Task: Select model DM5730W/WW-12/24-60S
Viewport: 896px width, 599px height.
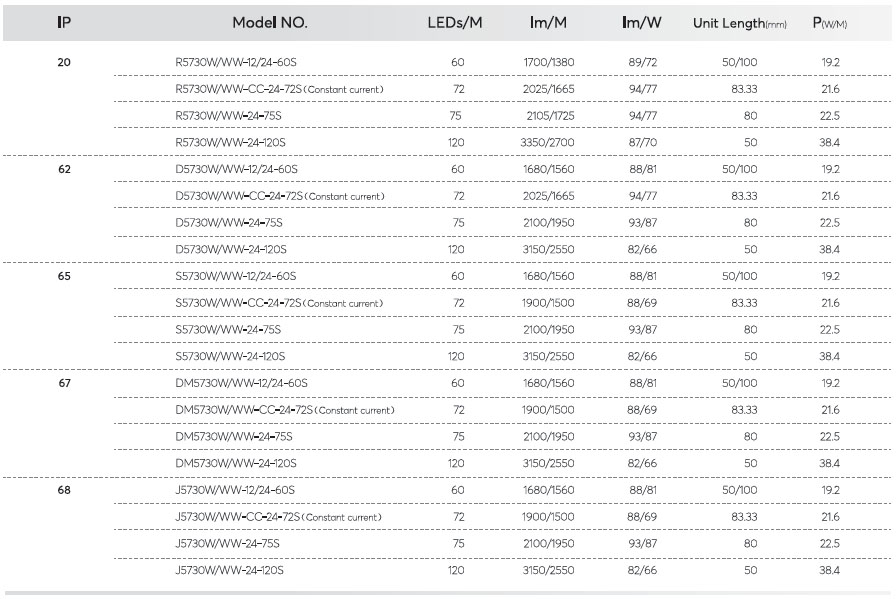Action: (x=241, y=384)
